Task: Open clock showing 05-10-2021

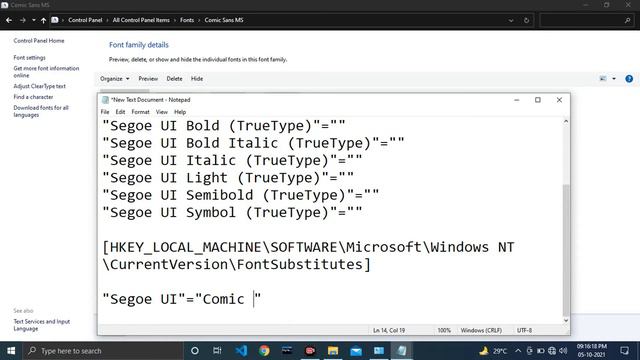Action: pyautogui.click(x=591, y=351)
